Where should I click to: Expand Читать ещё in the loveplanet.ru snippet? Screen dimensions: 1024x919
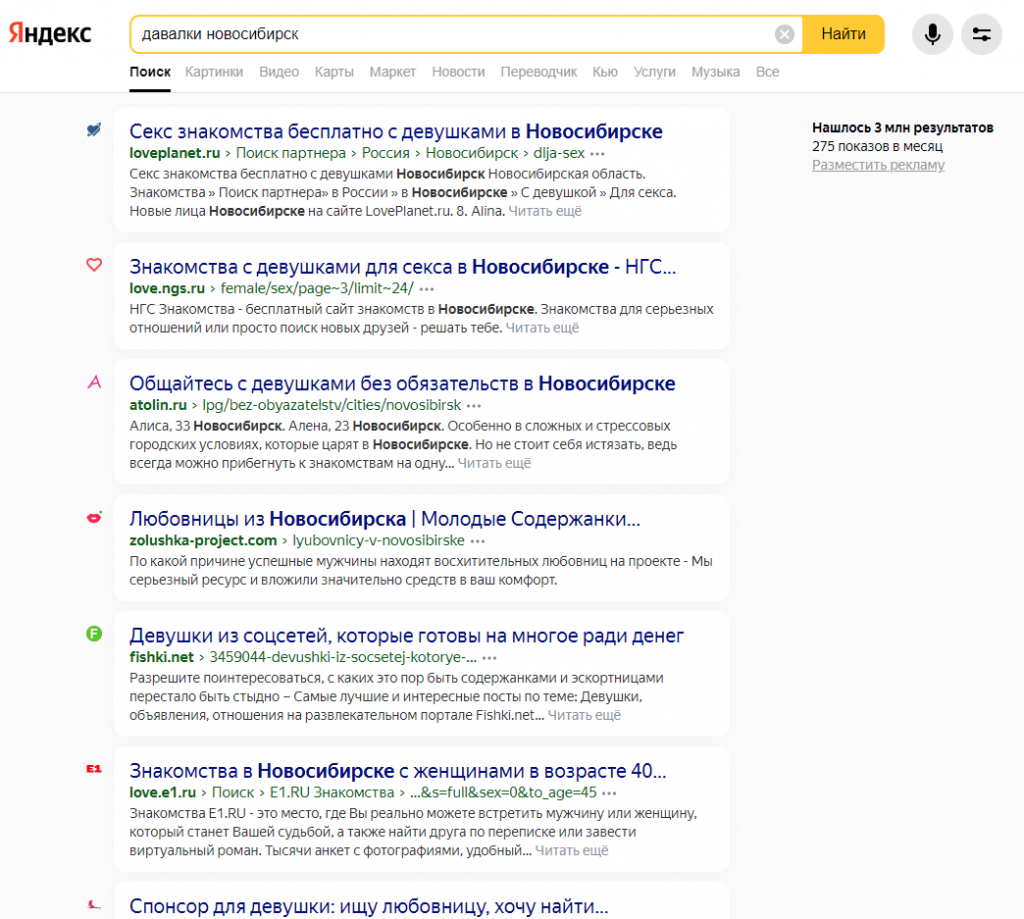tap(545, 211)
